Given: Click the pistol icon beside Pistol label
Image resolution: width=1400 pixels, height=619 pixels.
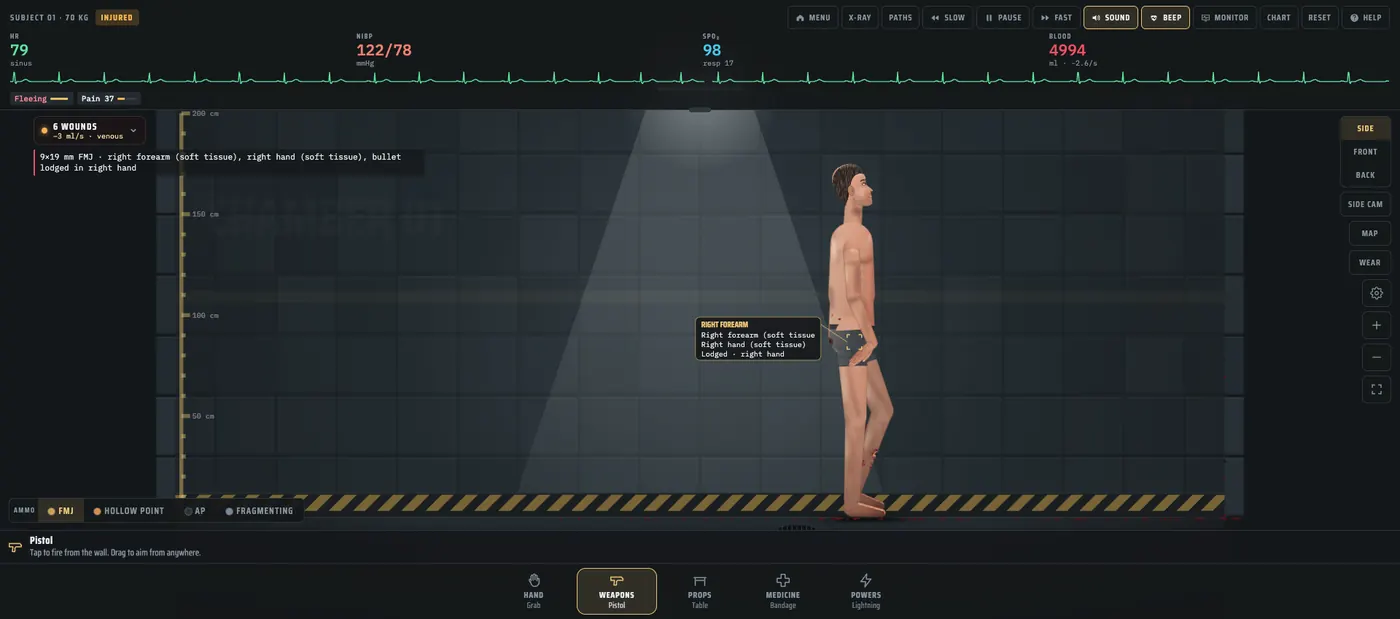Looking at the screenshot, I should (14, 547).
